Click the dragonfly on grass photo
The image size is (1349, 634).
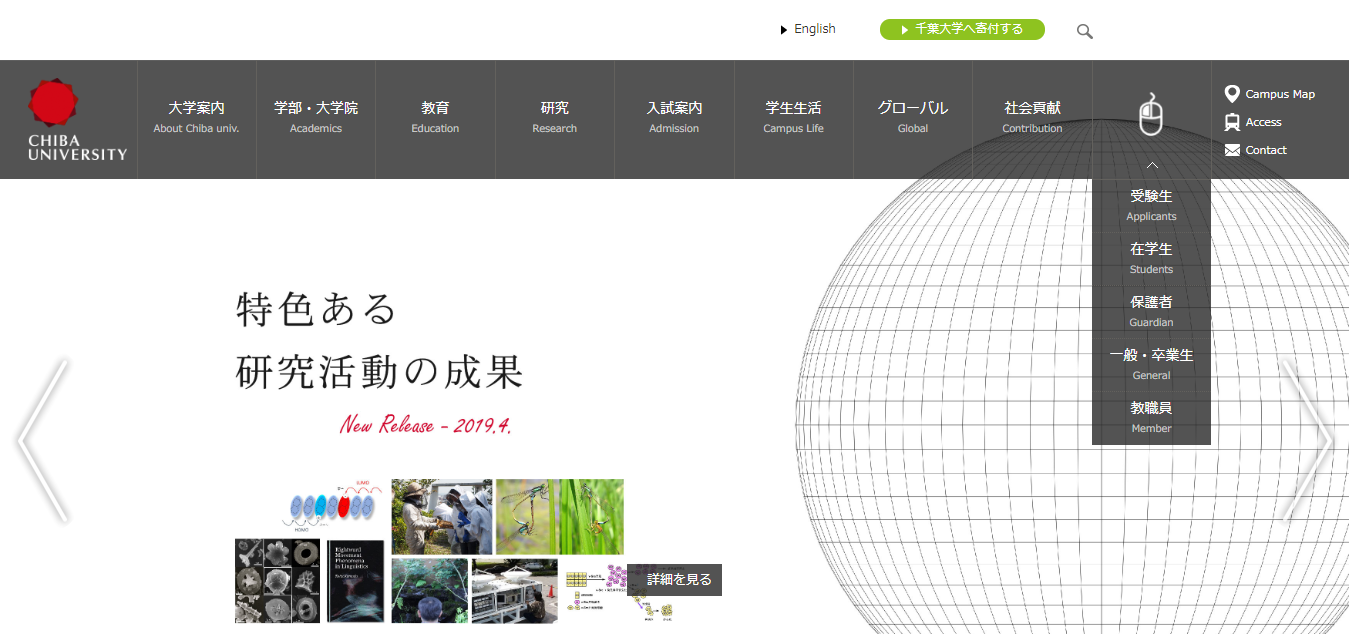point(560,517)
